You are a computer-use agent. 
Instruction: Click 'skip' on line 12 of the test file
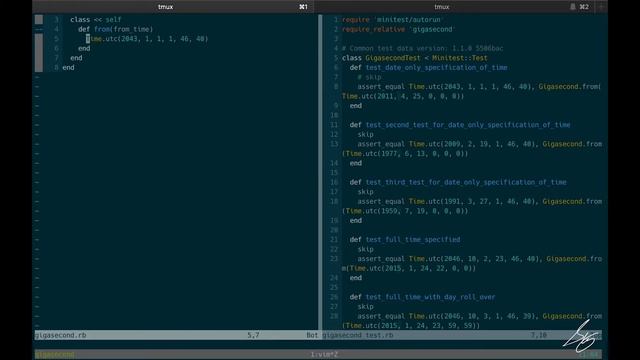click(x=365, y=135)
